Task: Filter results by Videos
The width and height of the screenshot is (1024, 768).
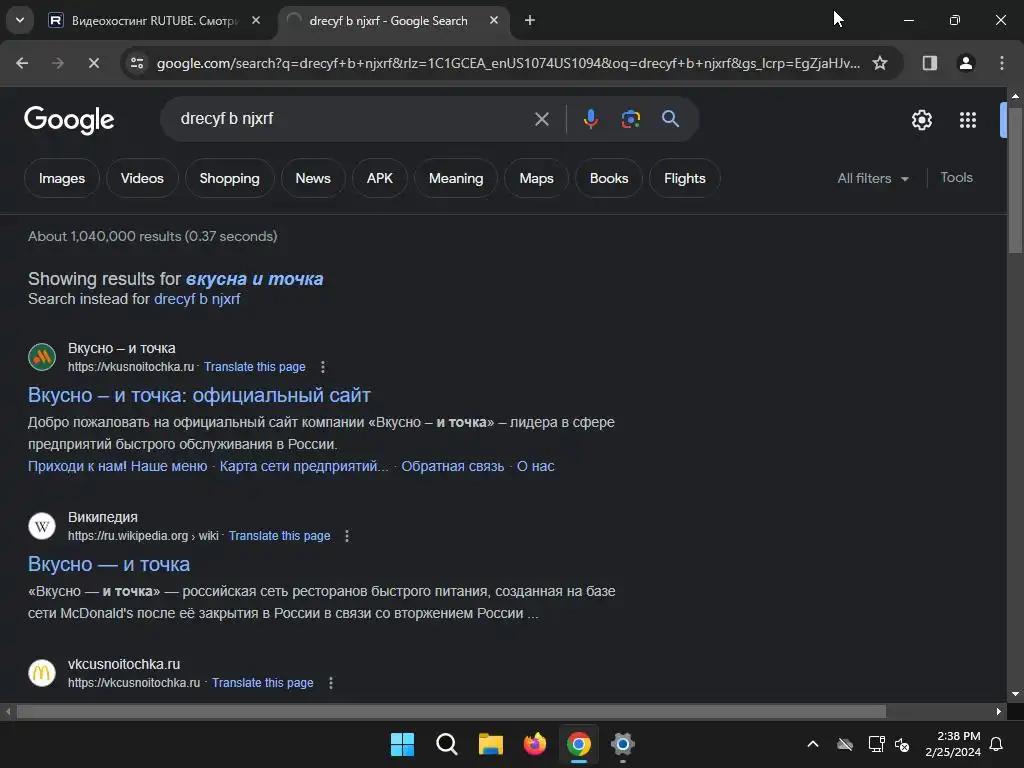Action: (x=142, y=178)
